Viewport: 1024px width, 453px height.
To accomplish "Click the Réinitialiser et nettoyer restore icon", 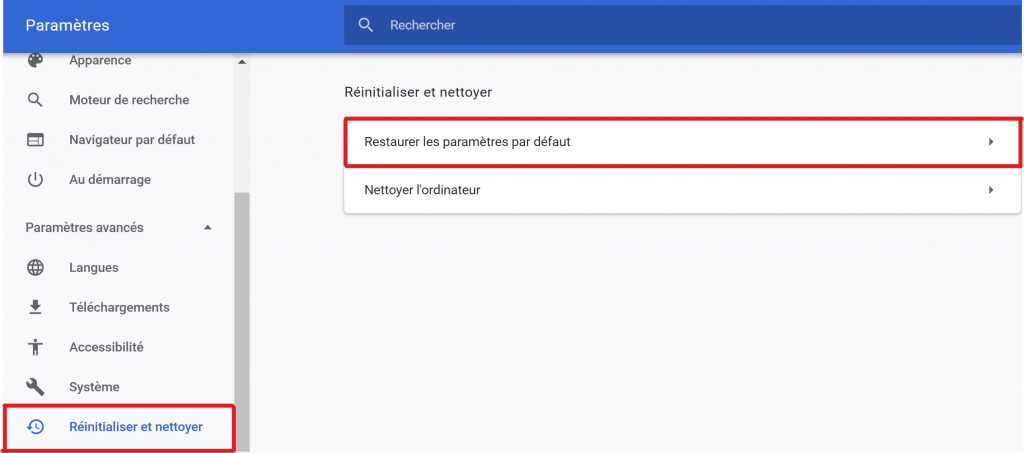I will (x=35, y=427).
